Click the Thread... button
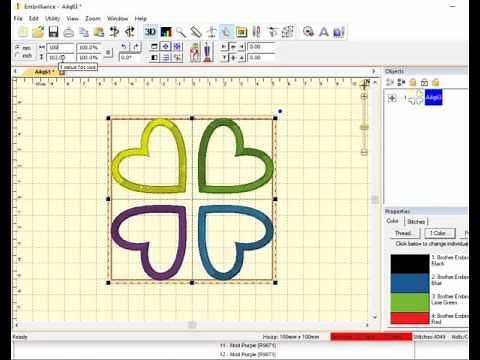Image resolution: width=480 pixels, height=360 pixels. pos(405,233)
